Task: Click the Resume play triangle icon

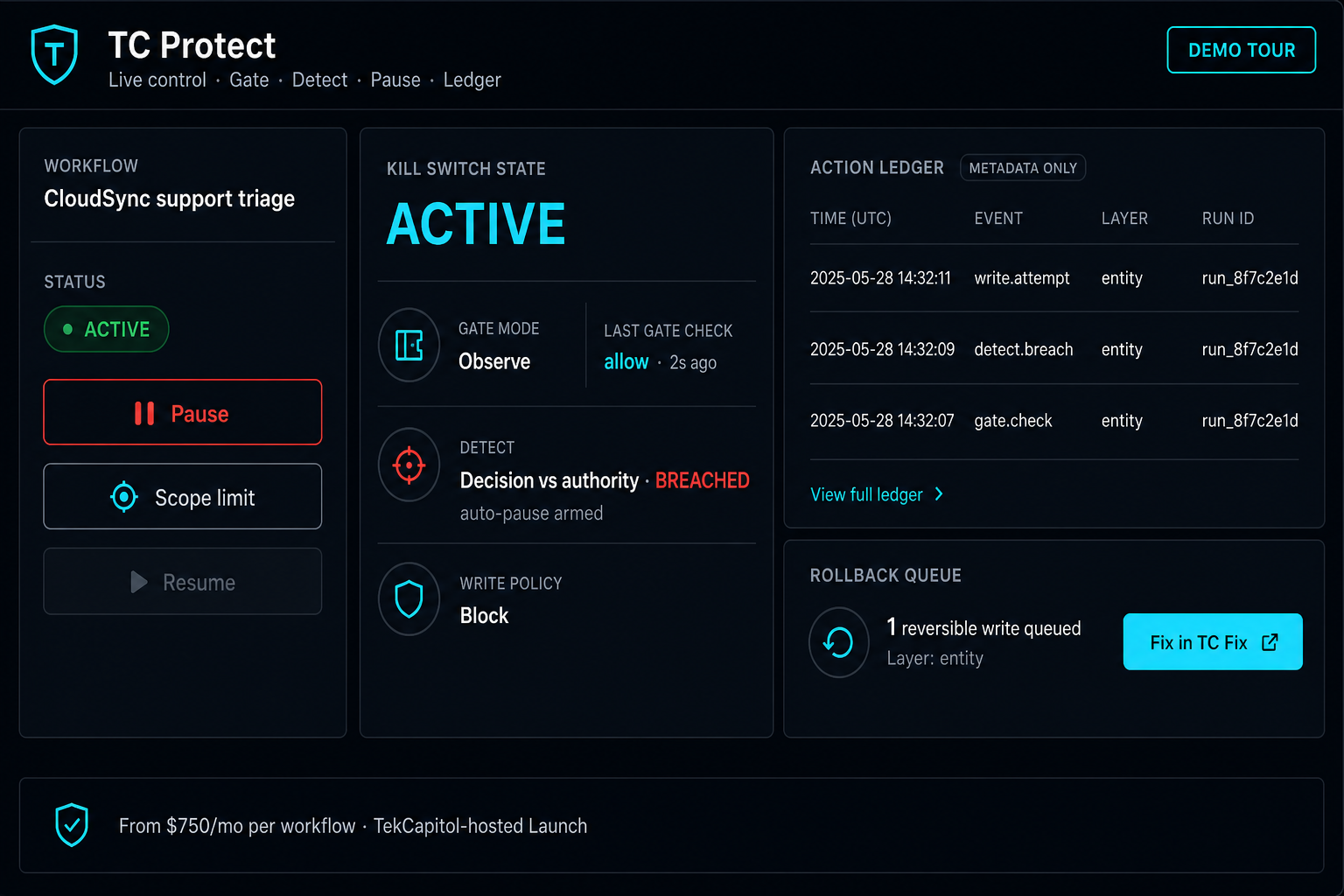Action: (x=138, y=582)
